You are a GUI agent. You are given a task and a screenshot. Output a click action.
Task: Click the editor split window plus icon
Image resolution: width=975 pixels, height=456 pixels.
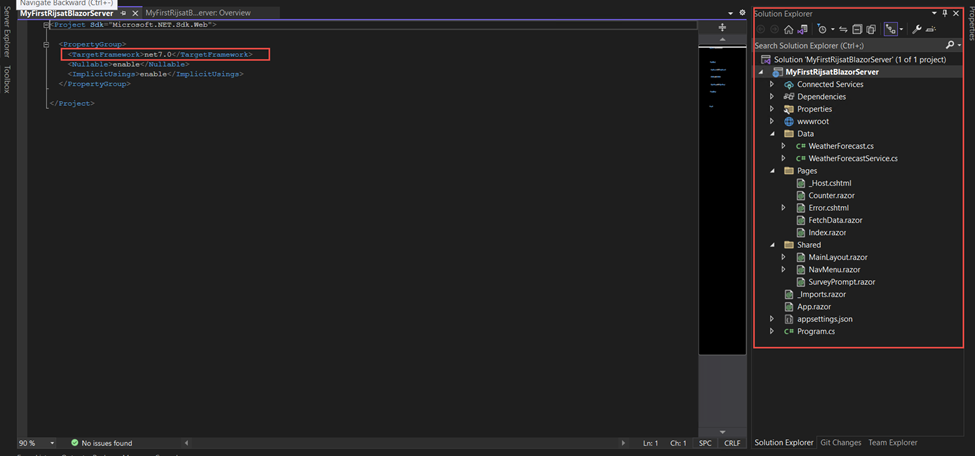coord(722,28)
